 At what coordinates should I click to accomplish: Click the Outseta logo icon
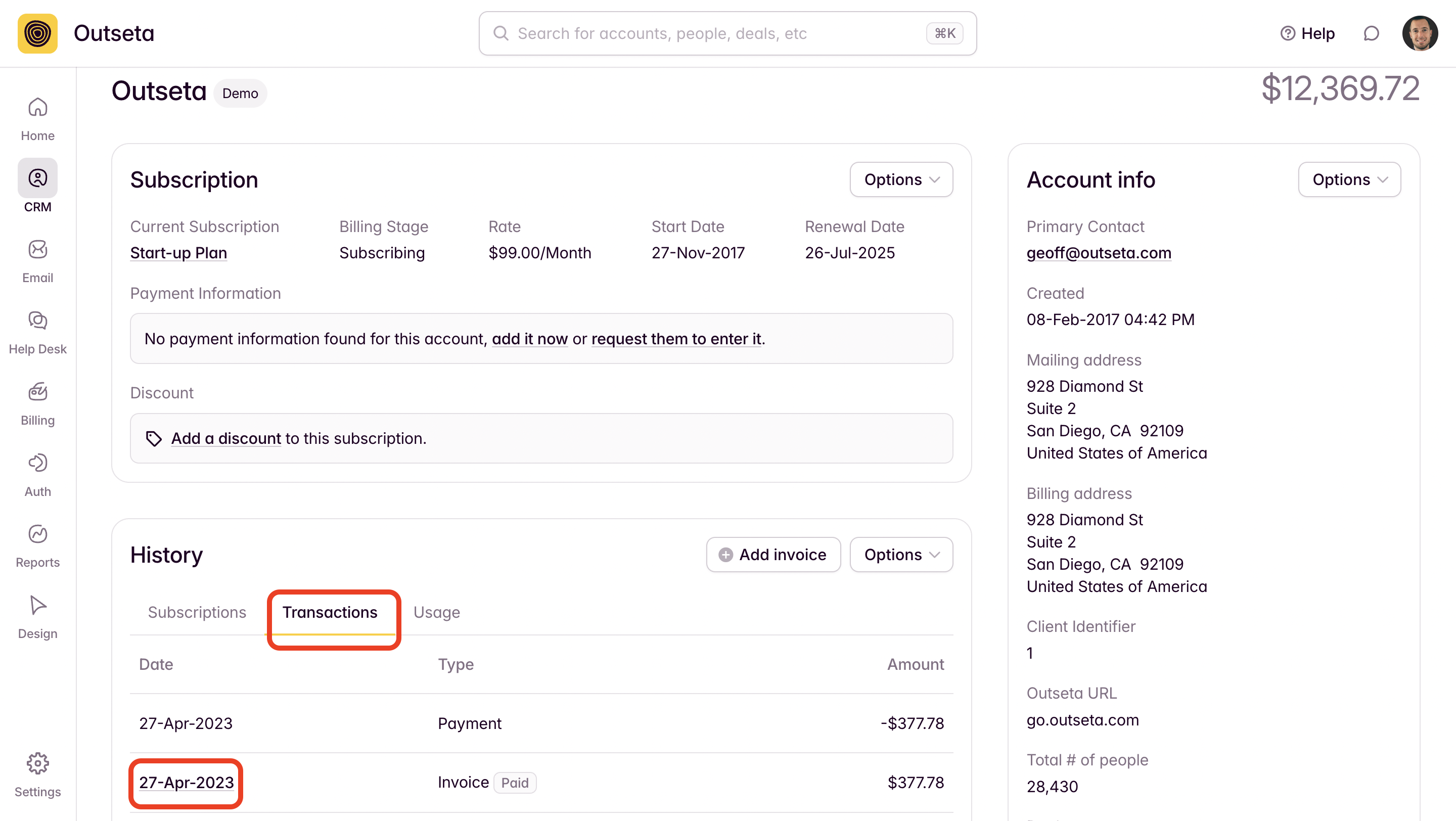(x=37, y=33)
